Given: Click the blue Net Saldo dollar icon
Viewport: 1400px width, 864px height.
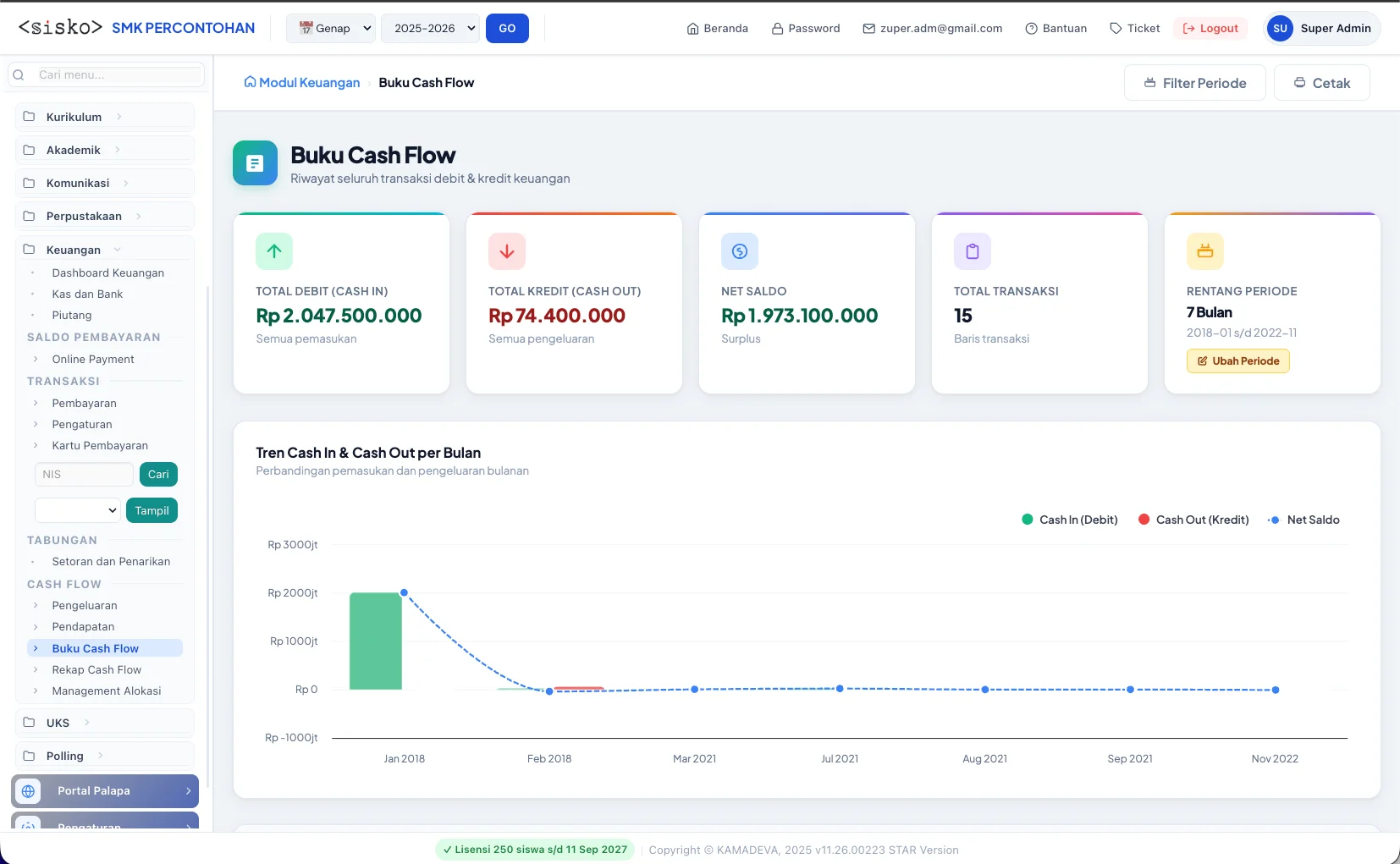Looking at the screenshot, I should click(740, 251).
